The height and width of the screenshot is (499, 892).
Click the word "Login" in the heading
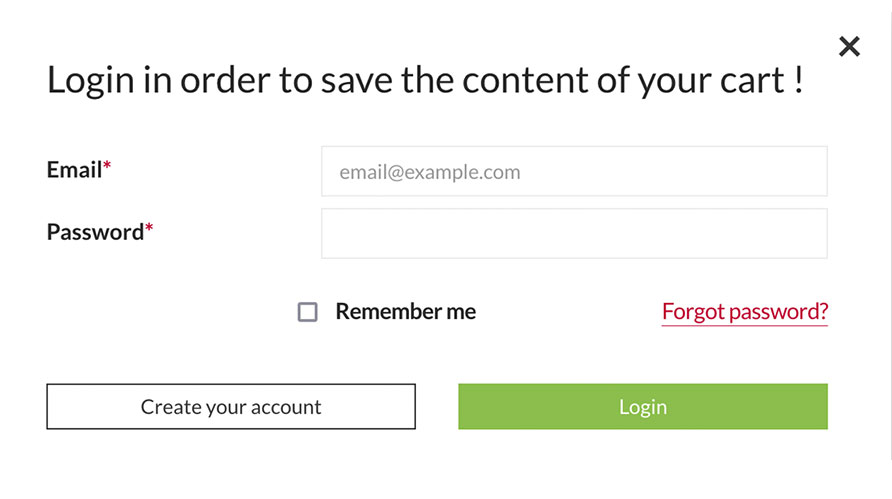point(87,81)
